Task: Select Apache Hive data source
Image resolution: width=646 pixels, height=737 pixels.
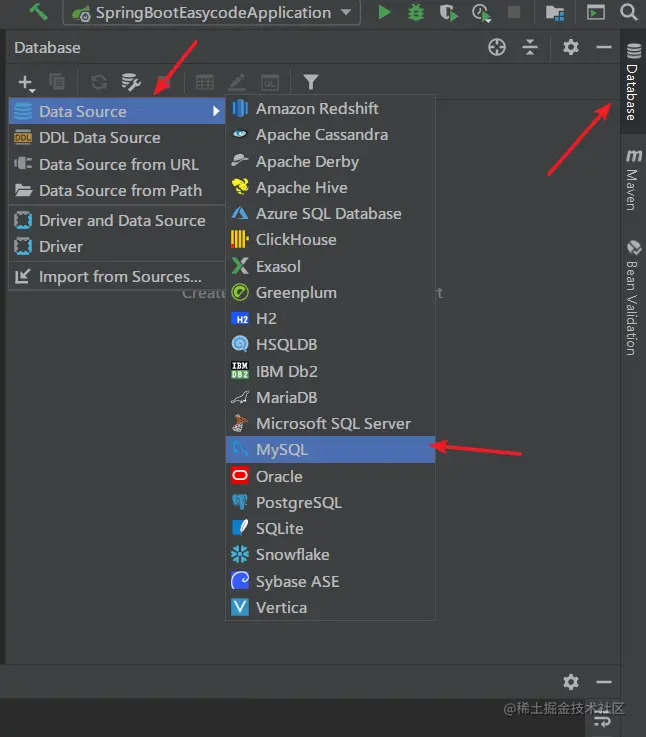Action: pos(331,188)
